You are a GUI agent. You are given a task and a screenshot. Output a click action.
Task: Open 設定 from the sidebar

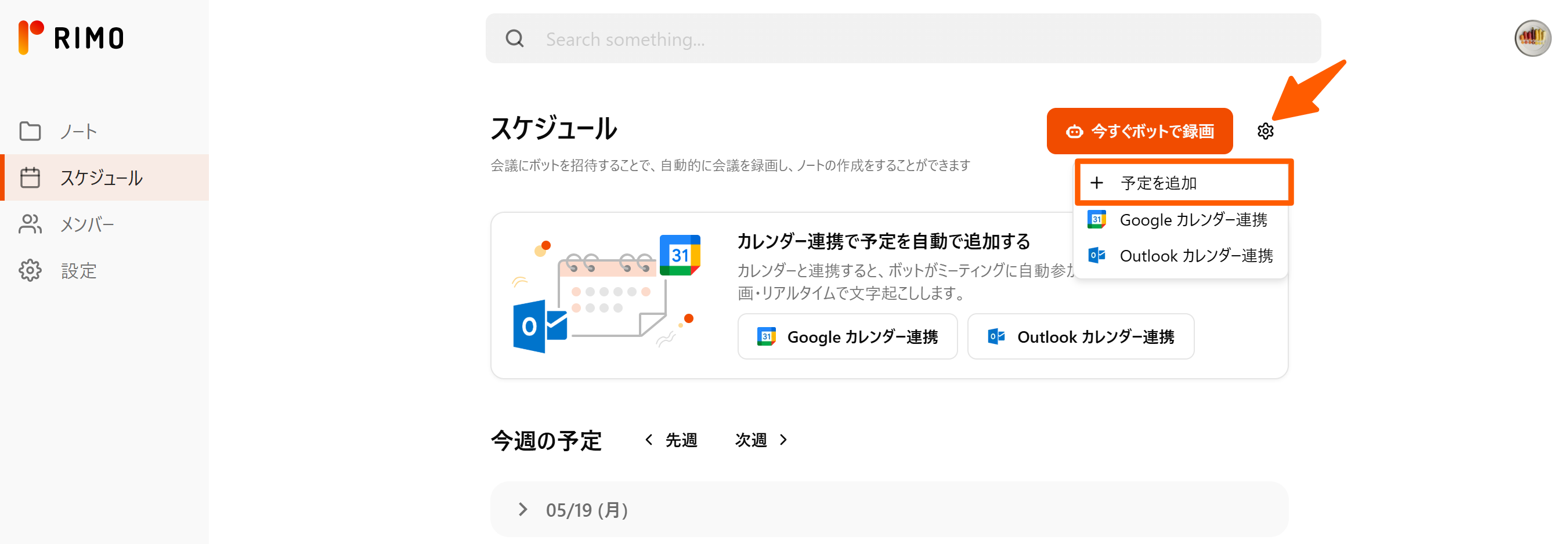(59, 270)
